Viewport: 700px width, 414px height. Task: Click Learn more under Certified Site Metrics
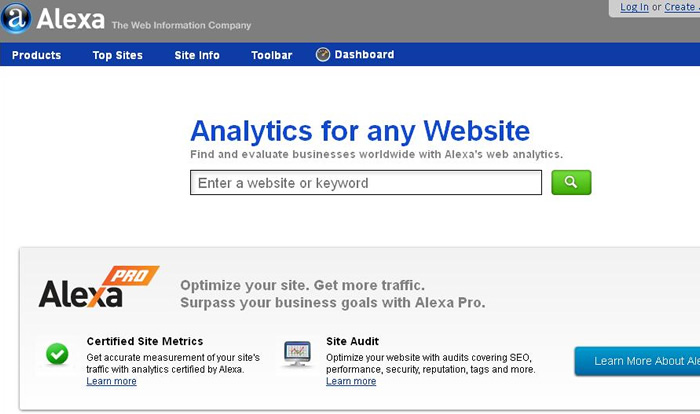111,381
